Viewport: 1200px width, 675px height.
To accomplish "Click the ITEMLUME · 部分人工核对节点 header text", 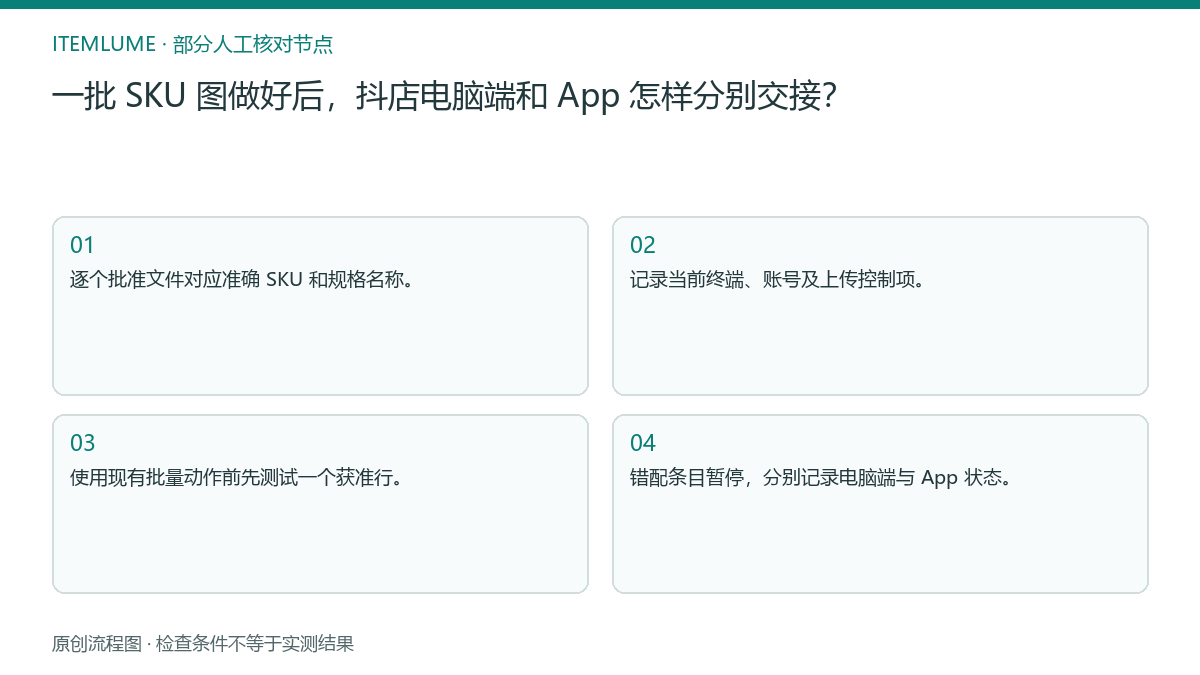I will (192, 44).
